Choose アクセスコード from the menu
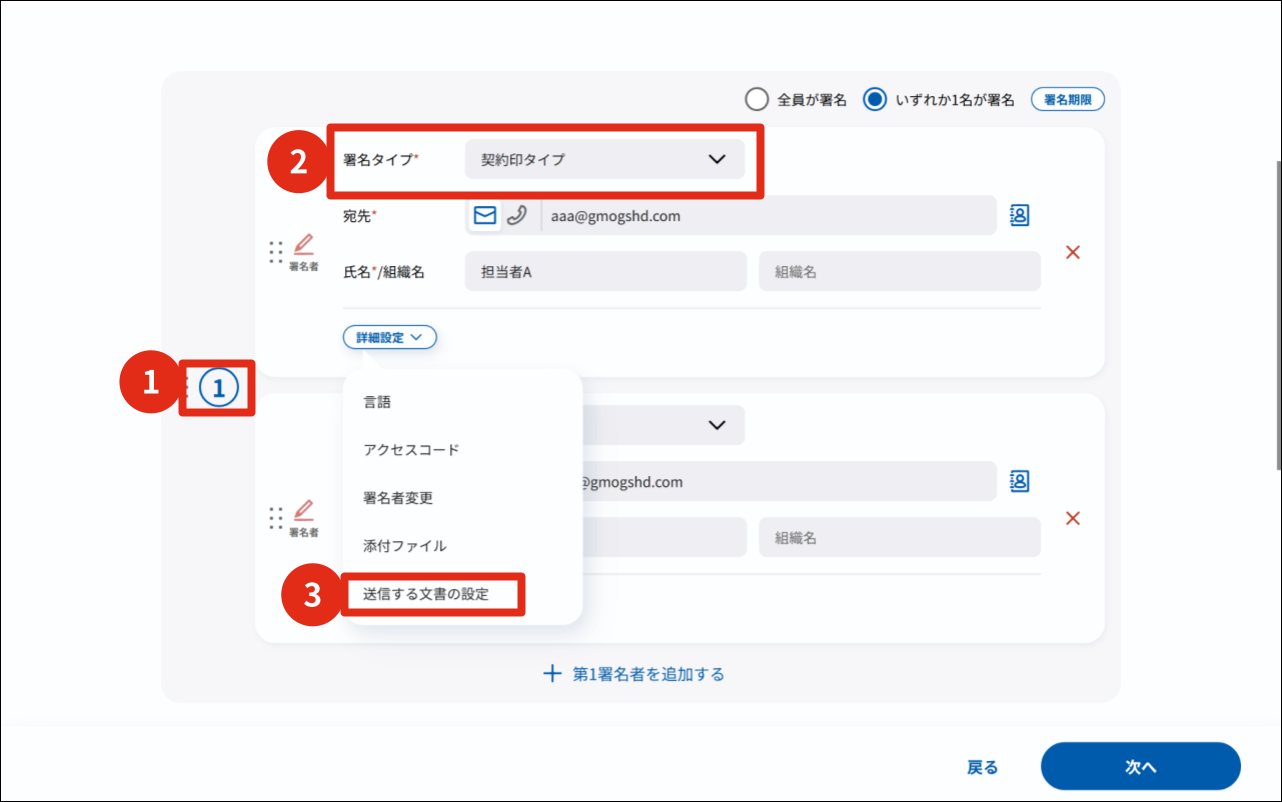 pos(411,450)
